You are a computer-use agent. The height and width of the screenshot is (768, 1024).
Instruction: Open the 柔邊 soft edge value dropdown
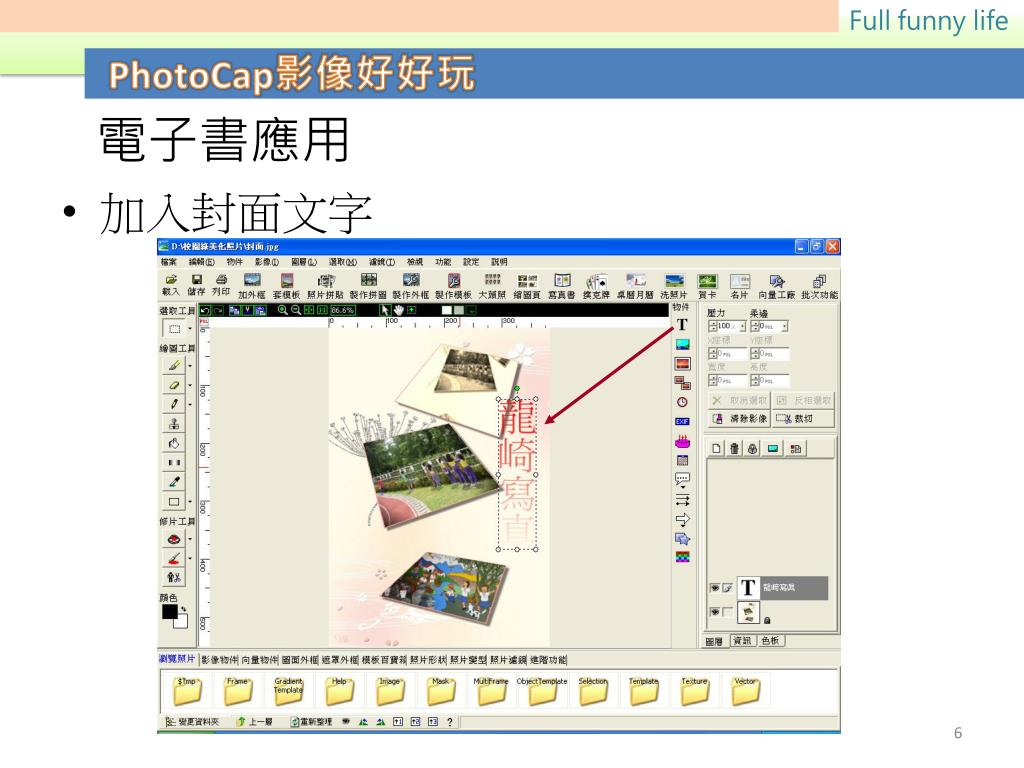pyautogui.click(x=785, y=326)
